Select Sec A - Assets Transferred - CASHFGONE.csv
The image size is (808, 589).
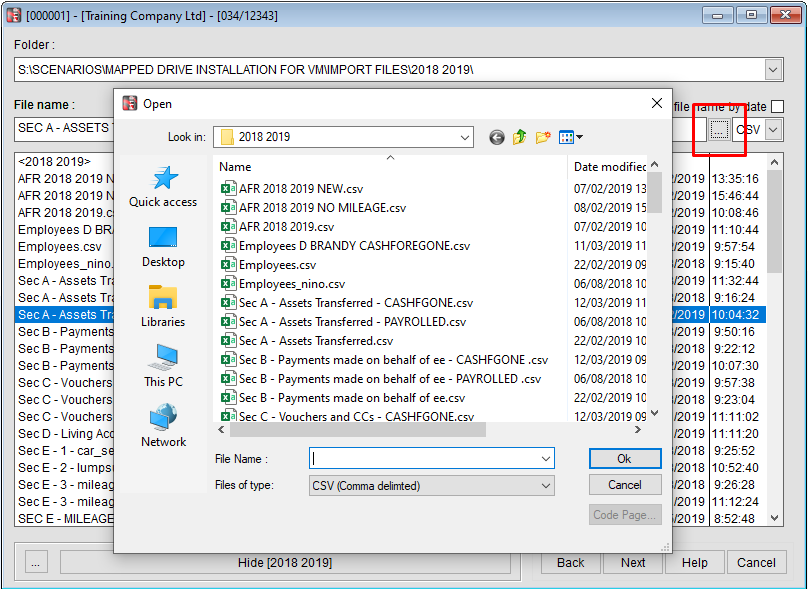(x=347, y=303)
